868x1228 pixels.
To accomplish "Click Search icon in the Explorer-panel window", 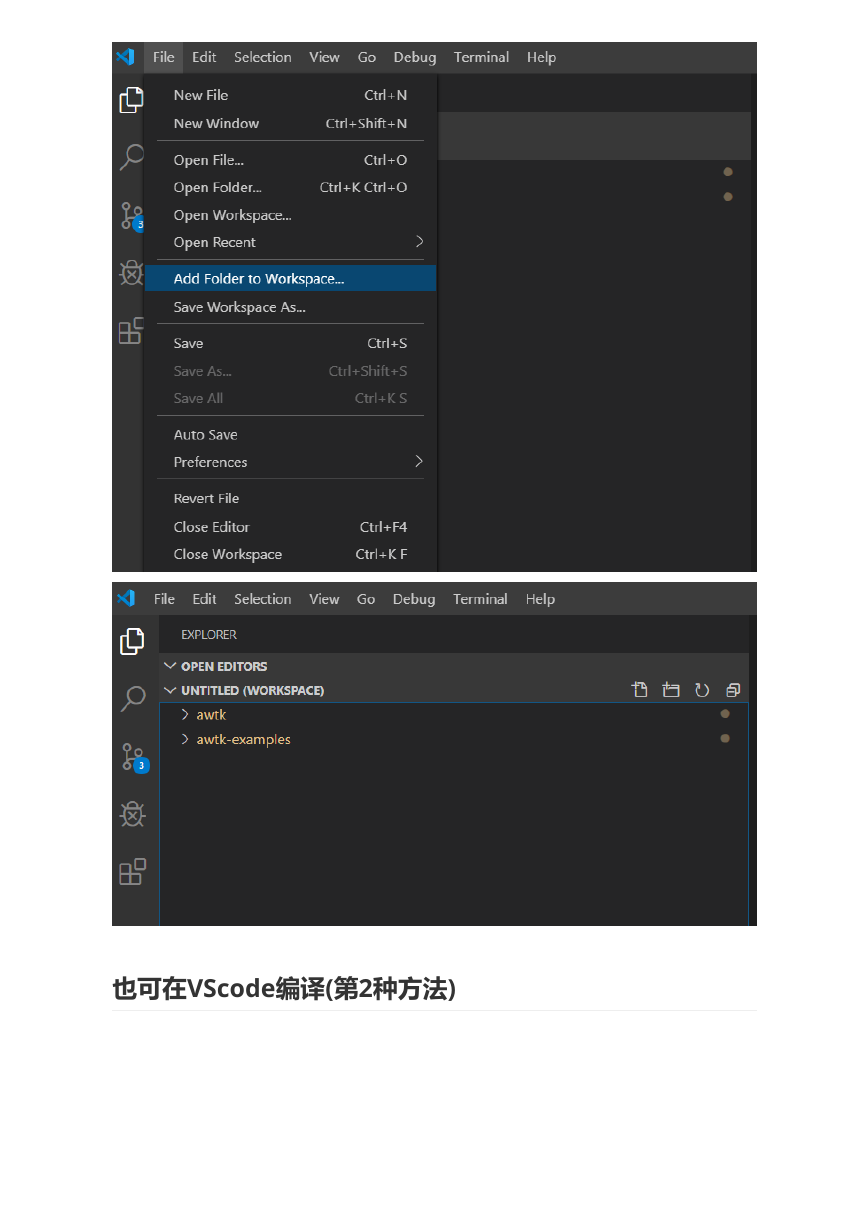I will click(x=132, y=698).
